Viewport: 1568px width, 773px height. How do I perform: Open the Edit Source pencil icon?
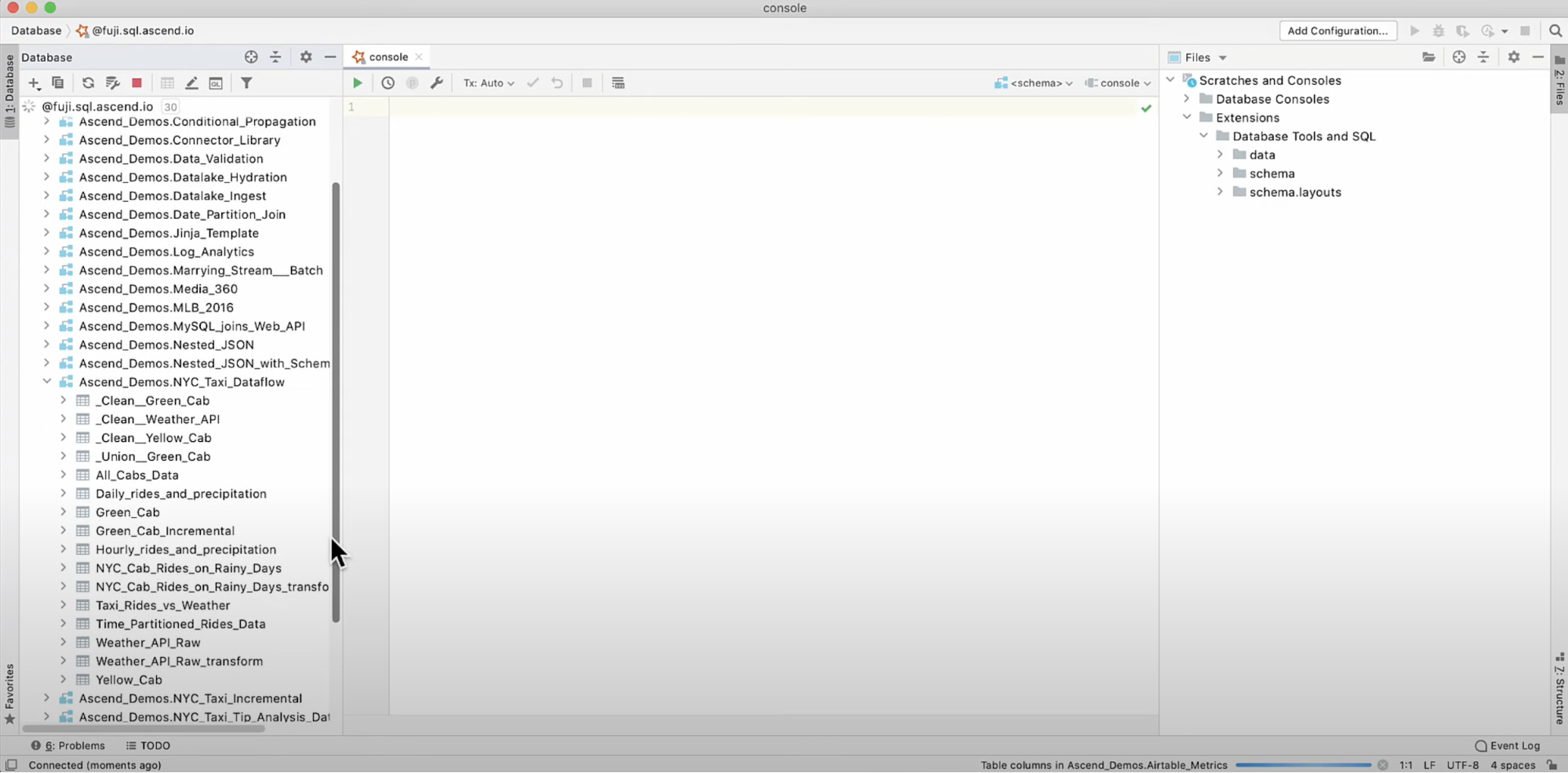click(191, 83)
